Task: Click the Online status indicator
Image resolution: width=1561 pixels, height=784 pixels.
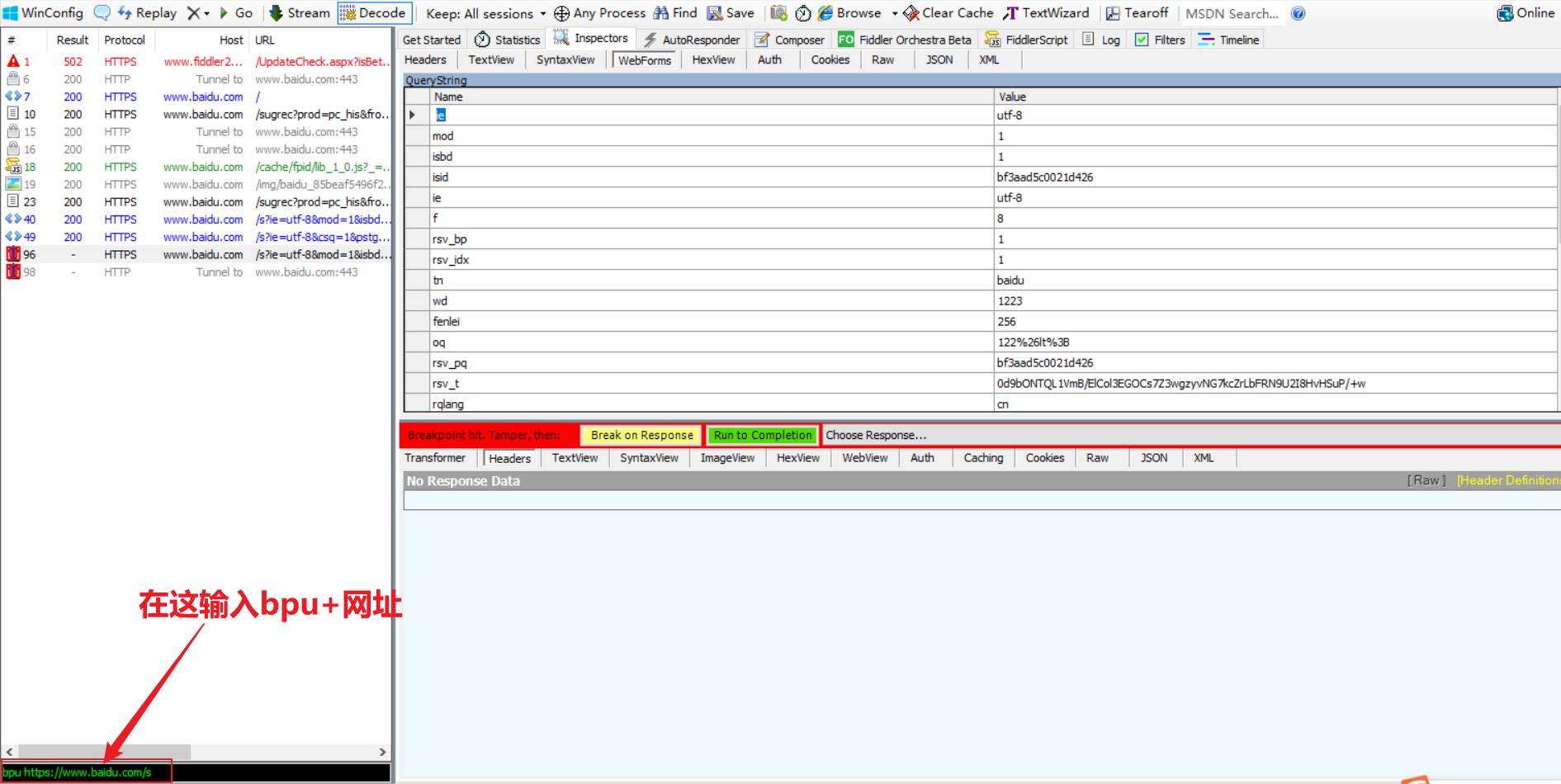Action: point(1526,13)
